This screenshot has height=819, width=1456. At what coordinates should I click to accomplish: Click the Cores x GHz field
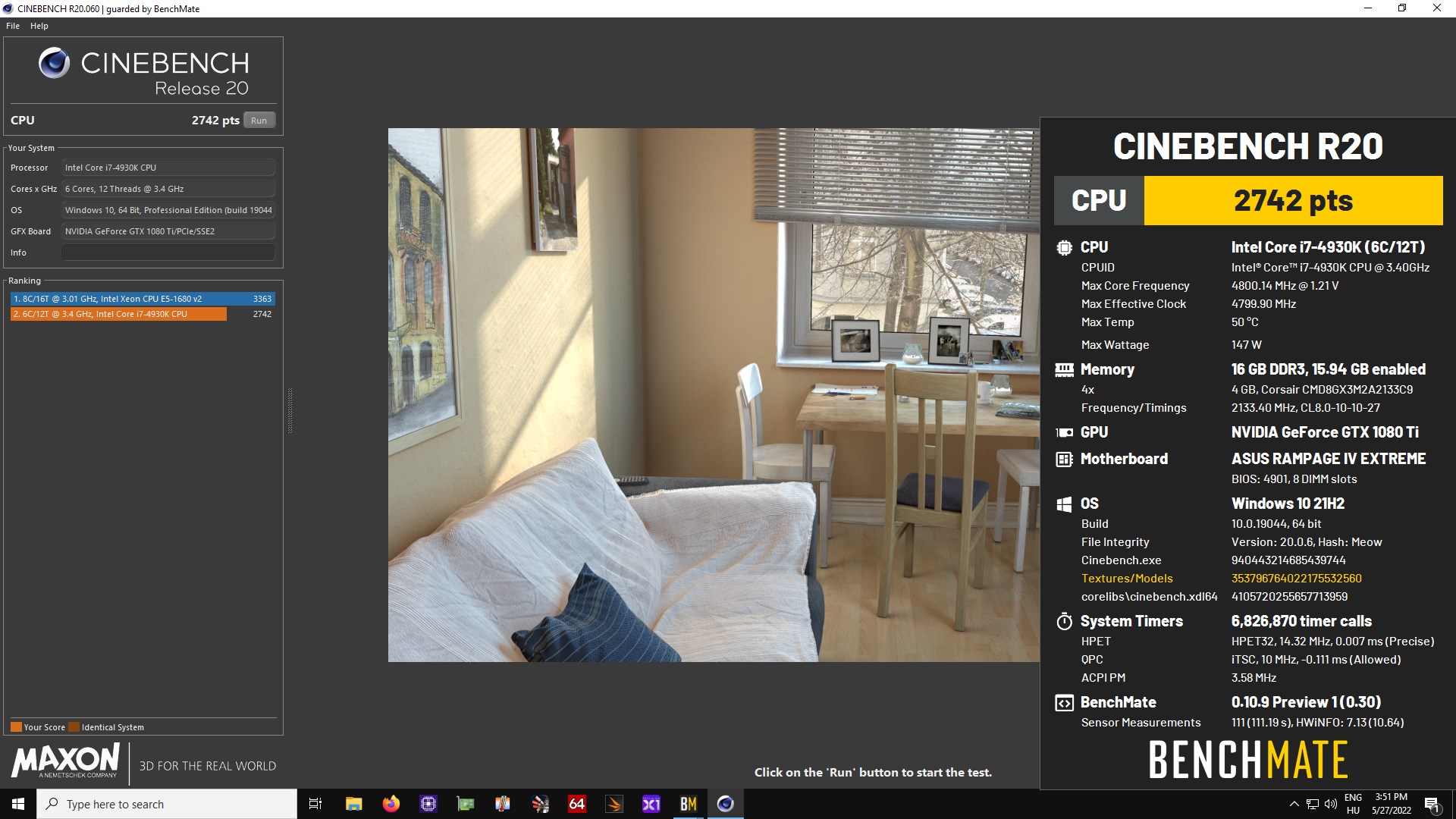pyautogui.click(x=168, y=189)
